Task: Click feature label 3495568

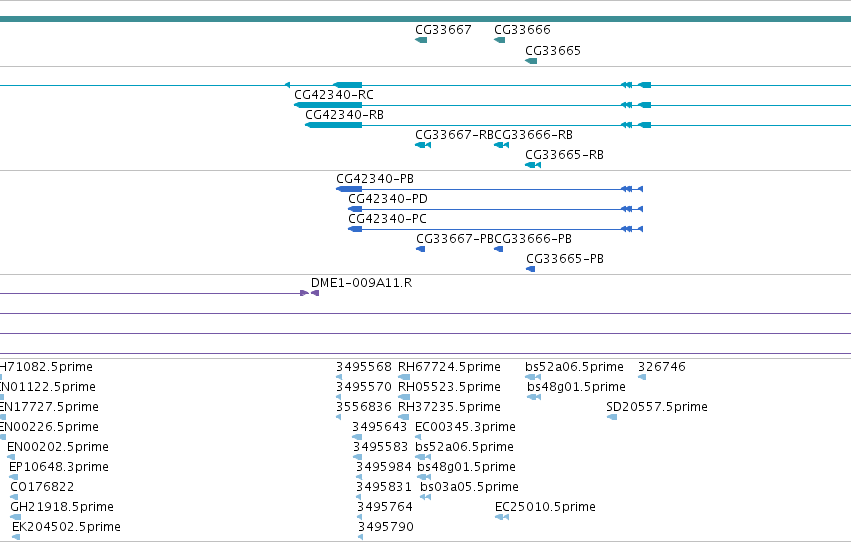Action: click(364, 367)
